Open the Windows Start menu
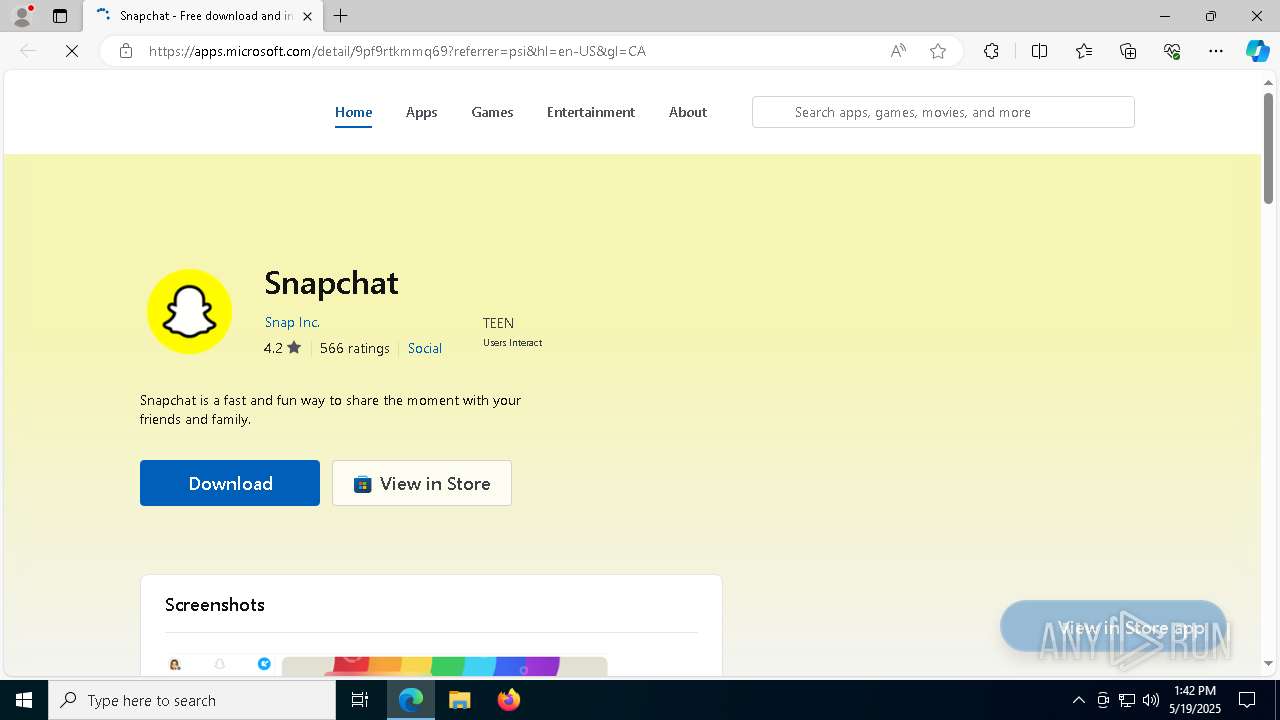This screenshot has width=1280, height=720. pos(24,700)
